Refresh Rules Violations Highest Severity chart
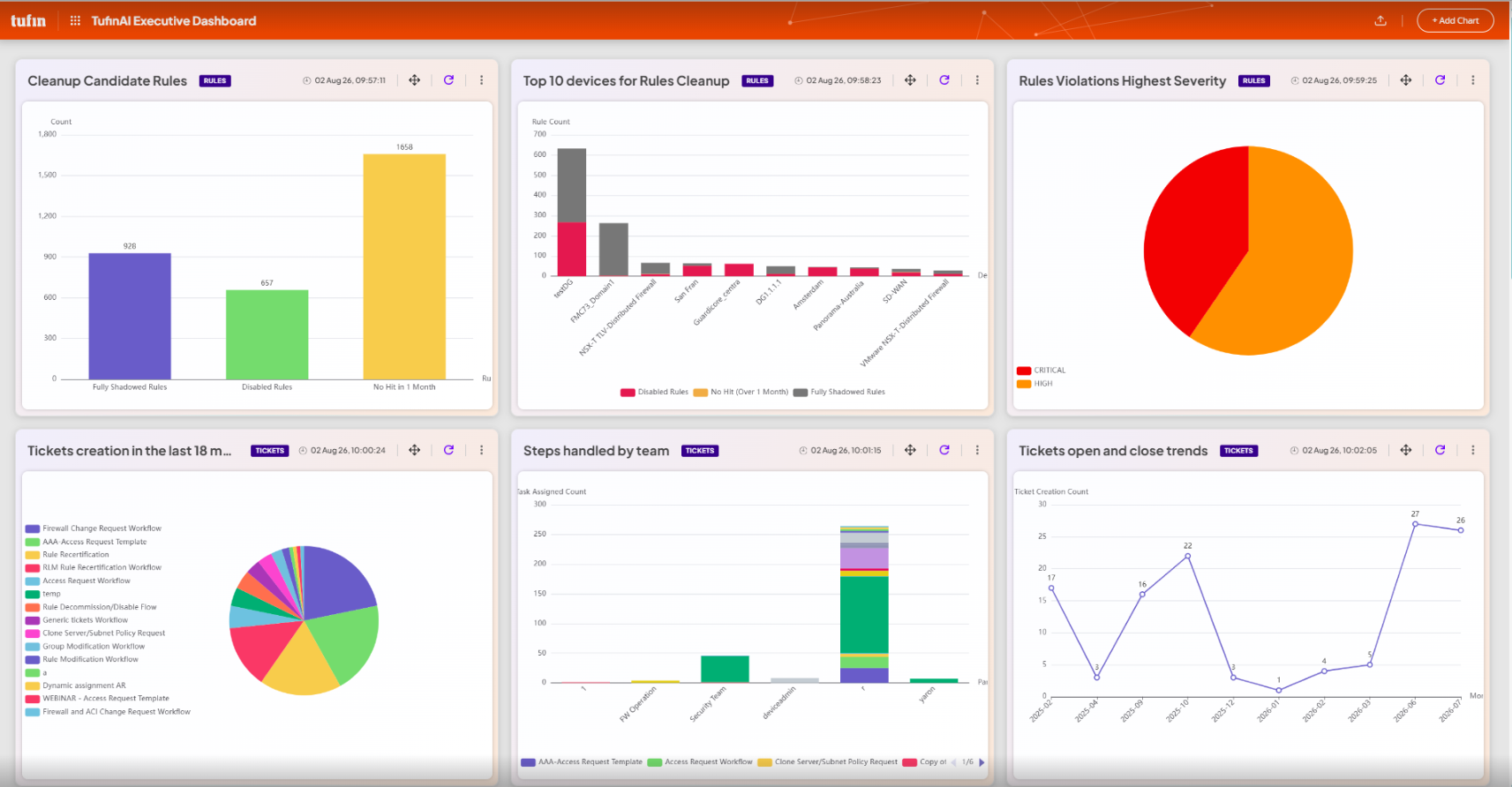The image size is (1512, 787). click(x=1440, y=80)
